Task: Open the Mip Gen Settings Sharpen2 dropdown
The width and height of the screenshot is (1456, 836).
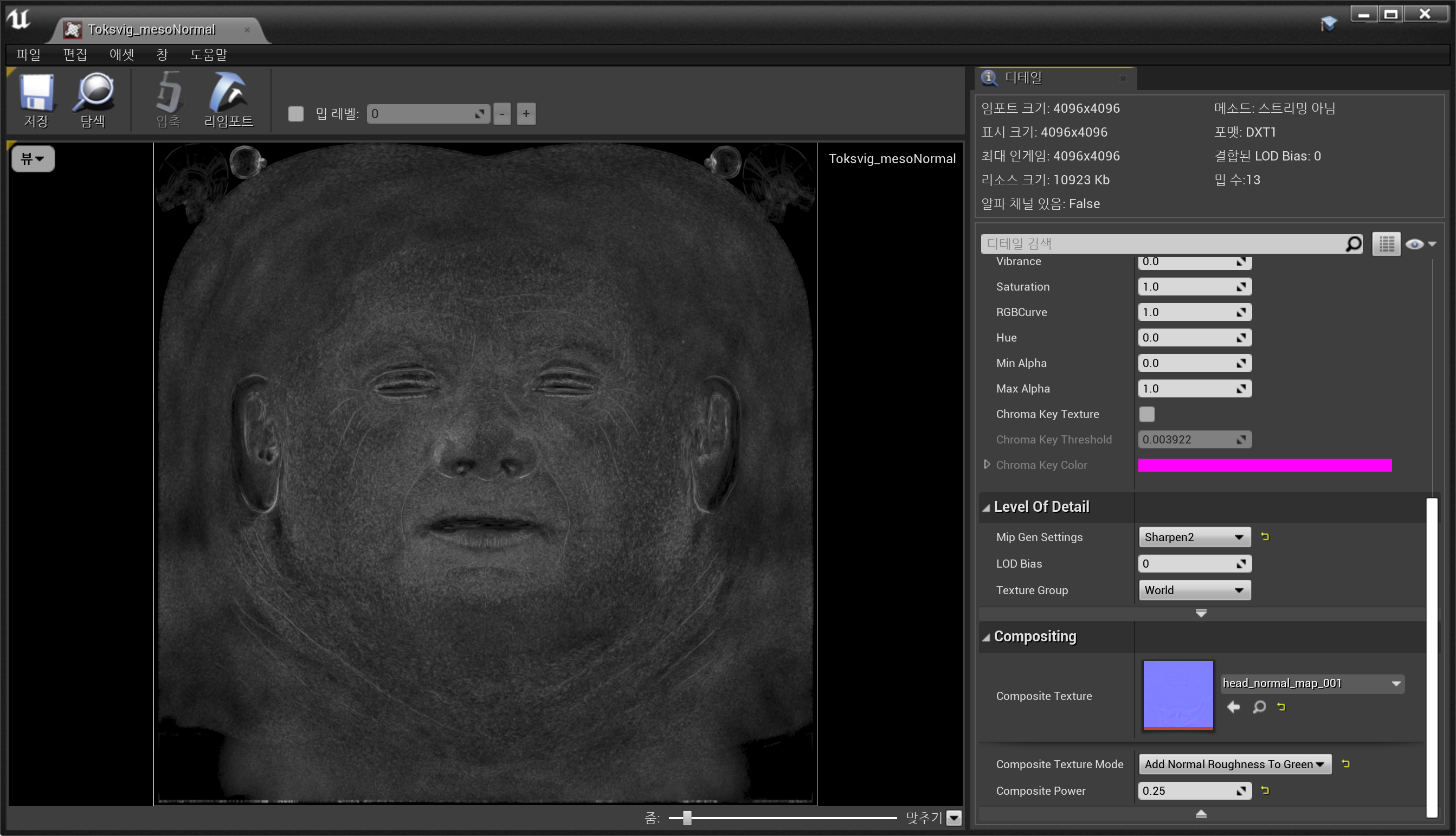Action: click(x=1194, y=537)
